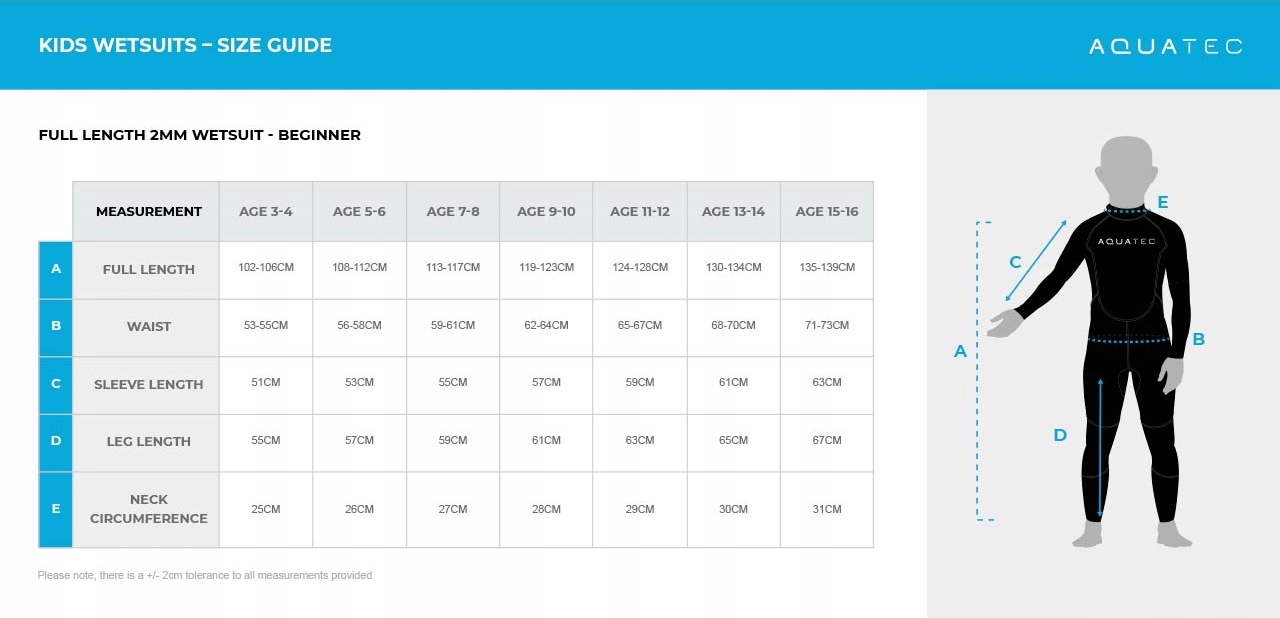Click the 71-73CM waist cell
This screenshot has width=1280, height=618.
pos(827,326)
